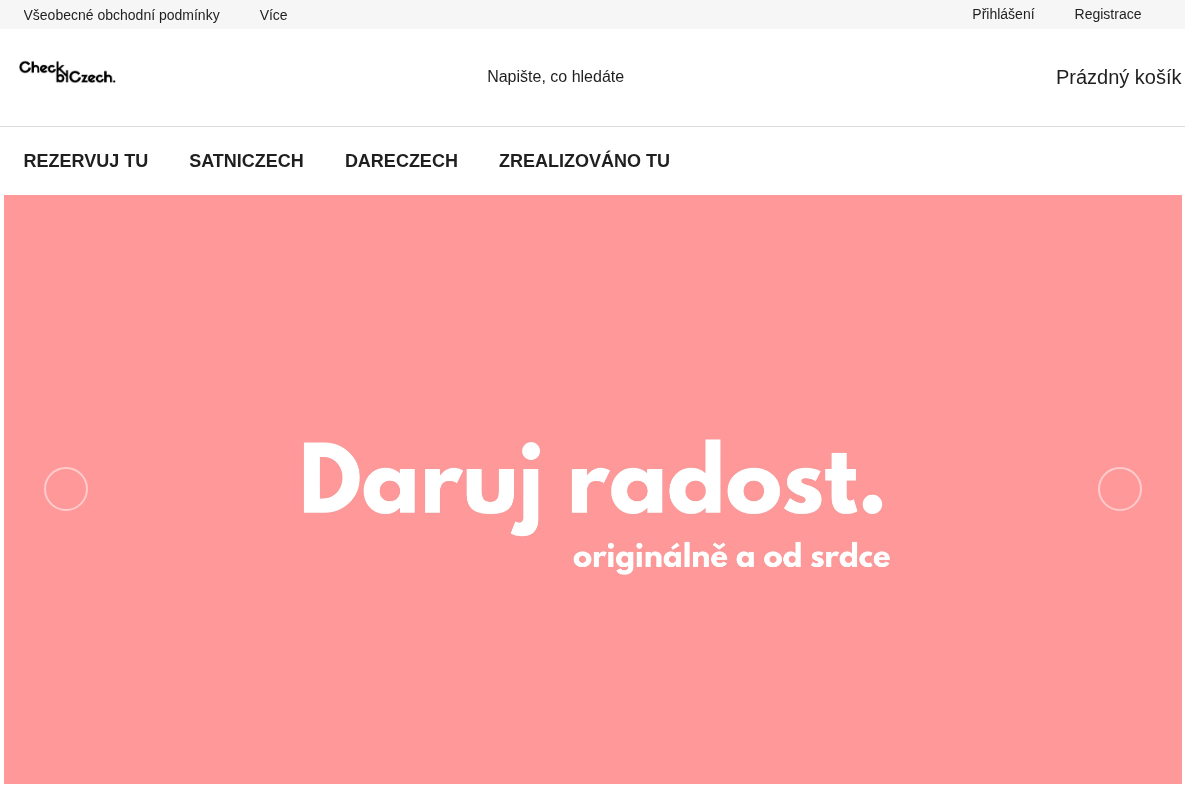
Task: Open the Registrace link
Action: 1108,14
